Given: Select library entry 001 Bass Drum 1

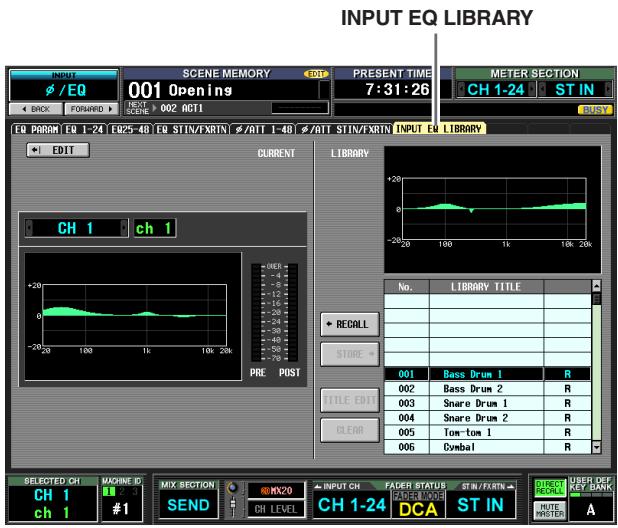Looking at the screenshot, I should coord(488,374).
